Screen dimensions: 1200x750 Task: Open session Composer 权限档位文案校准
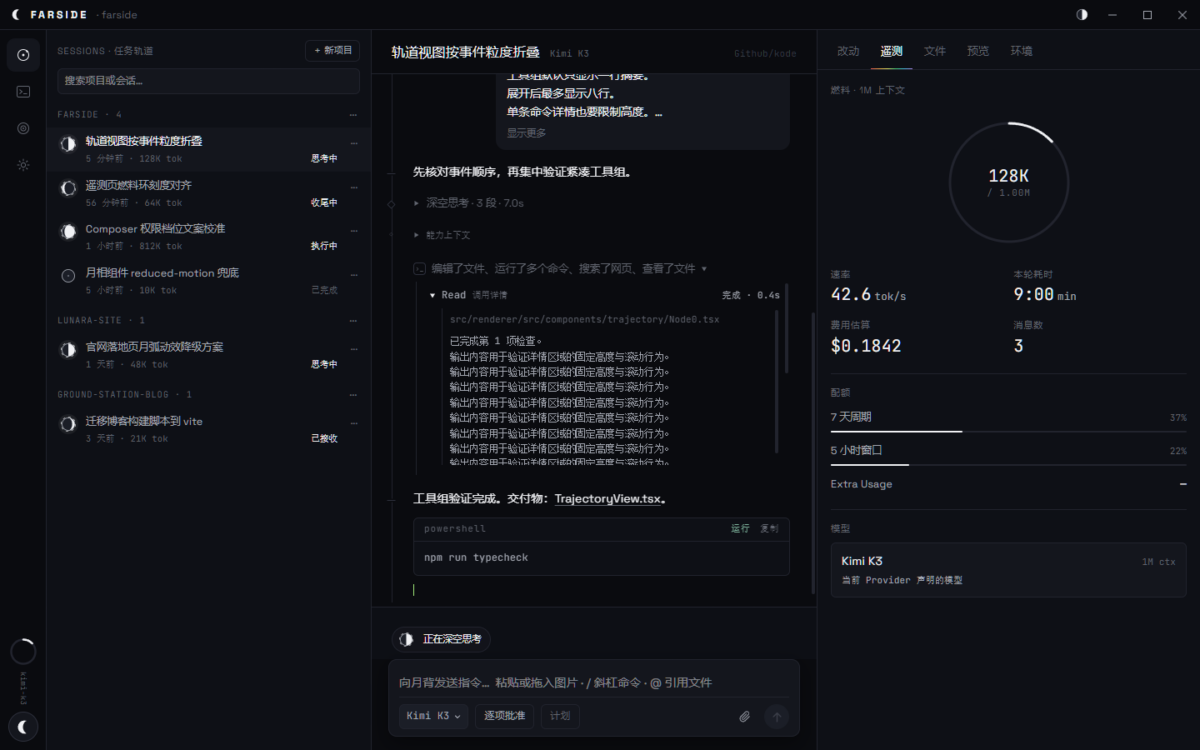coord(209,237)
